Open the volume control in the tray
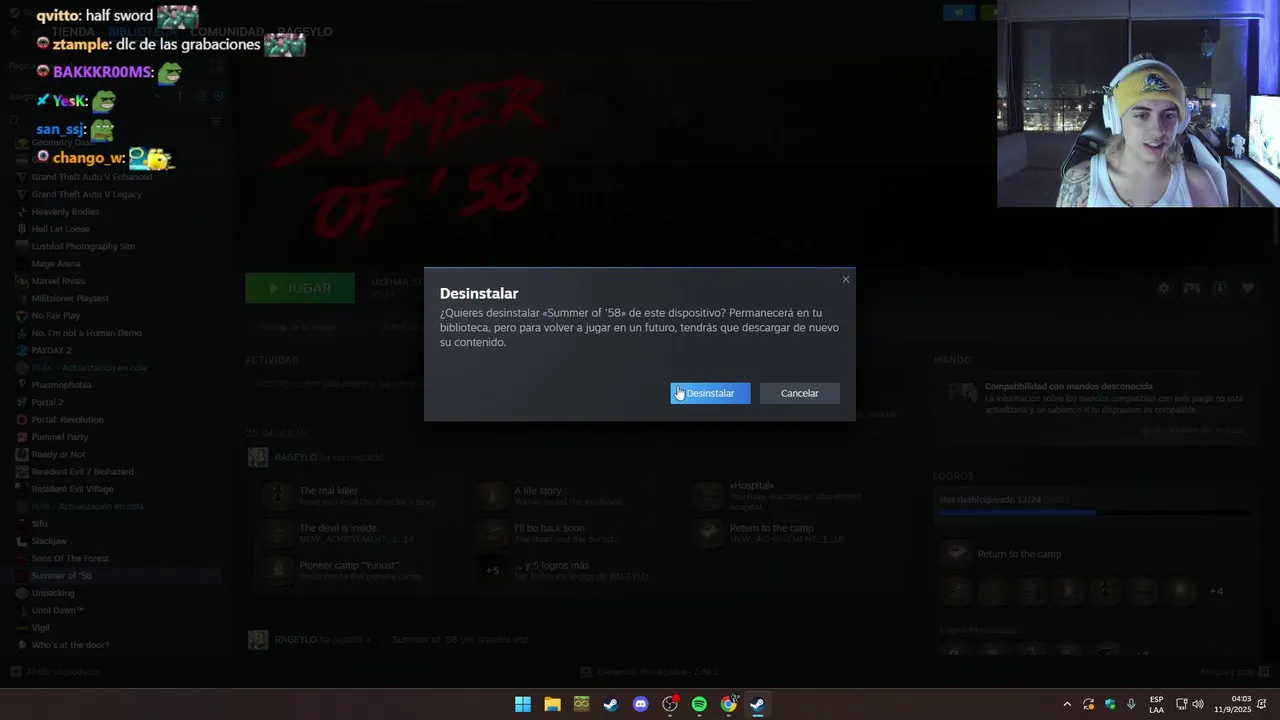 tap(1198, 704)
